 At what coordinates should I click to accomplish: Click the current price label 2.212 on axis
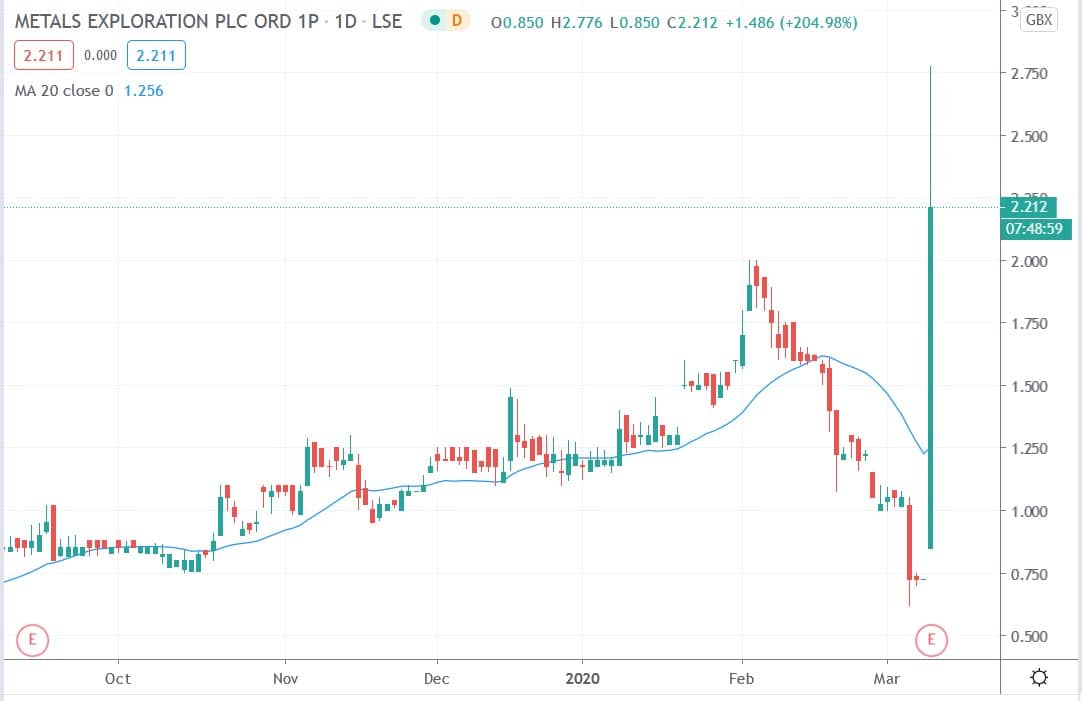[1028, 206]
